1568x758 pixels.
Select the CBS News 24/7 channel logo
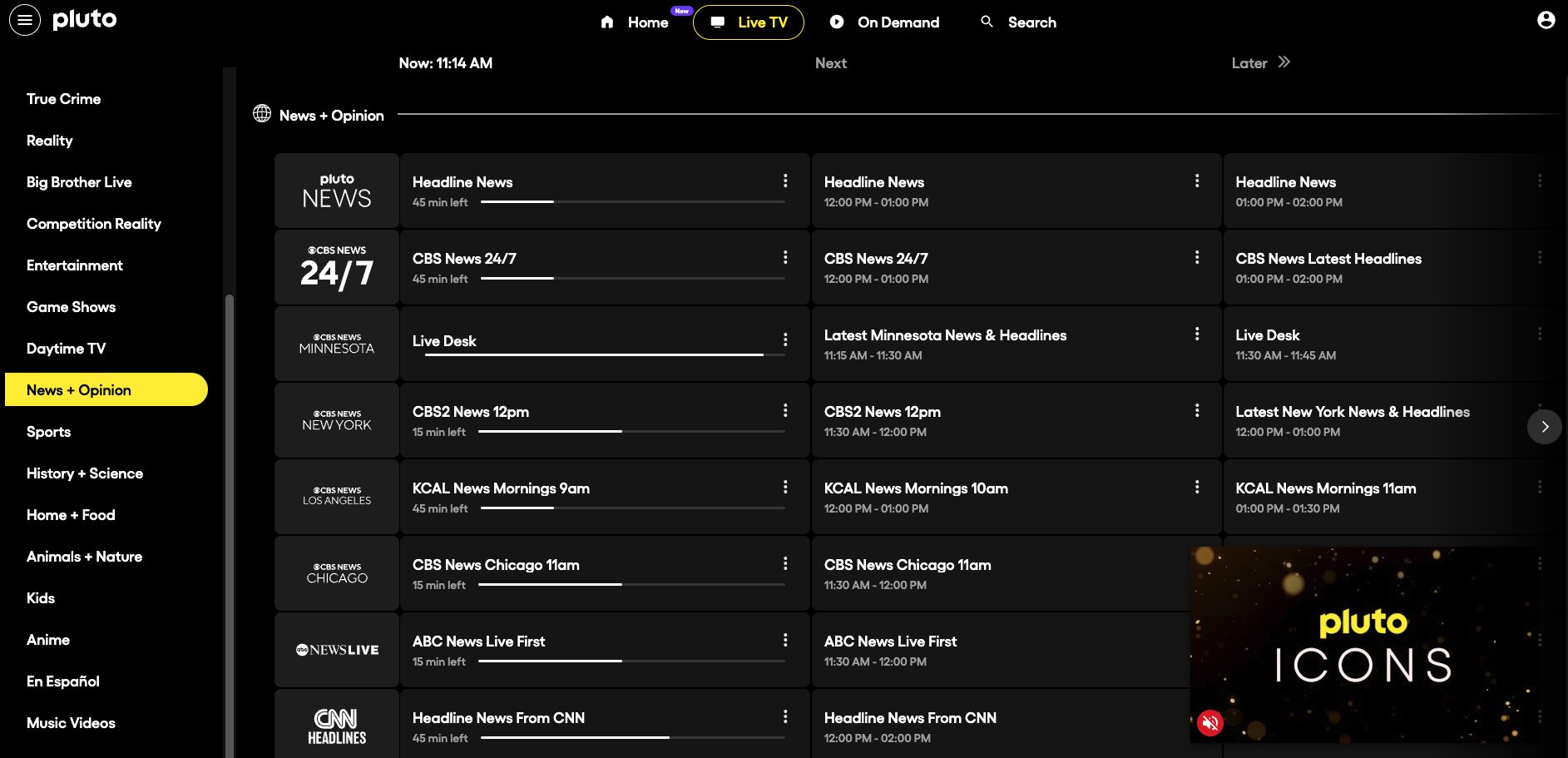(335, 266)
